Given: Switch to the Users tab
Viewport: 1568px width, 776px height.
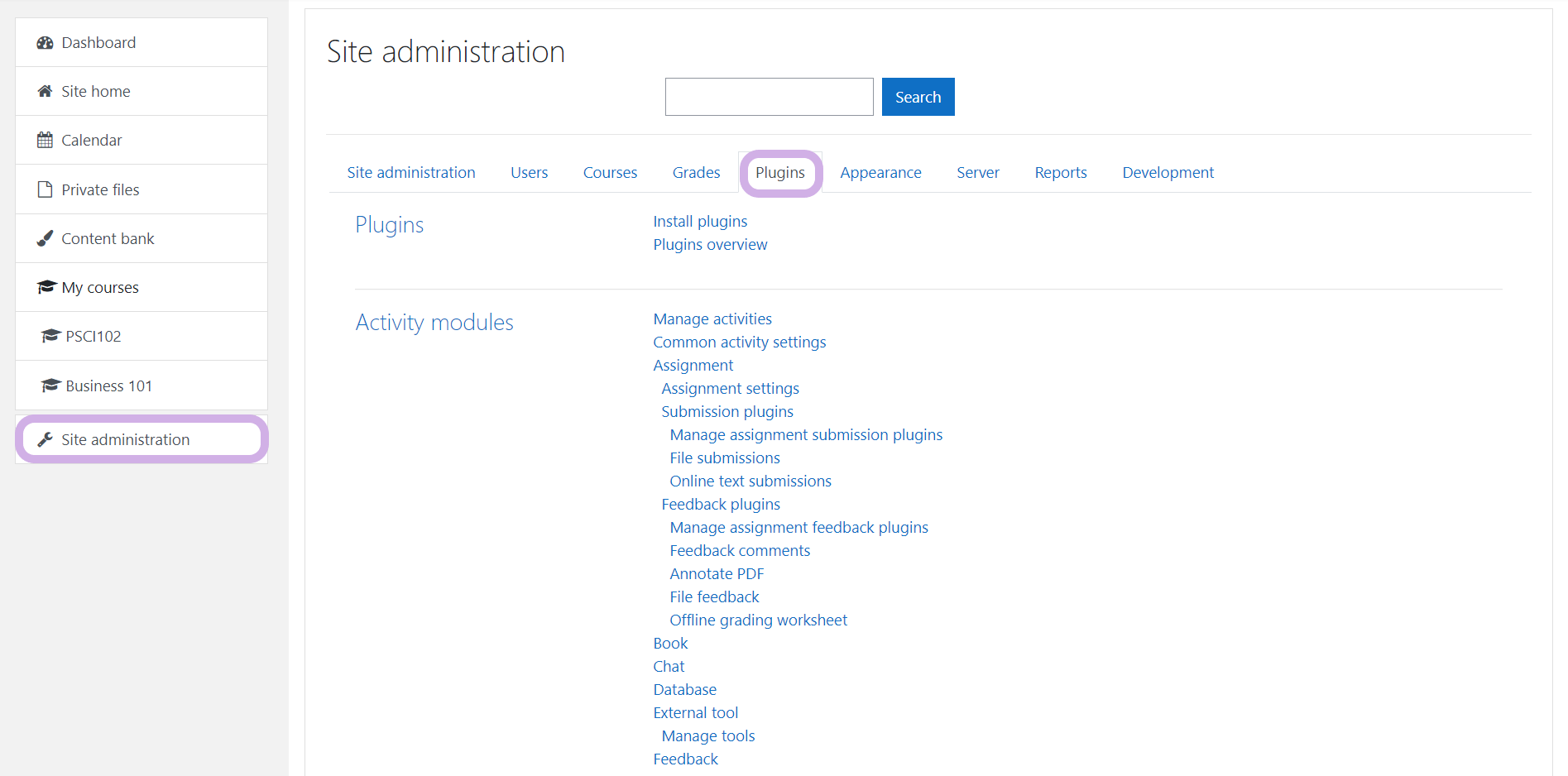Looking at the screenshot, I should tap(529, 173).
